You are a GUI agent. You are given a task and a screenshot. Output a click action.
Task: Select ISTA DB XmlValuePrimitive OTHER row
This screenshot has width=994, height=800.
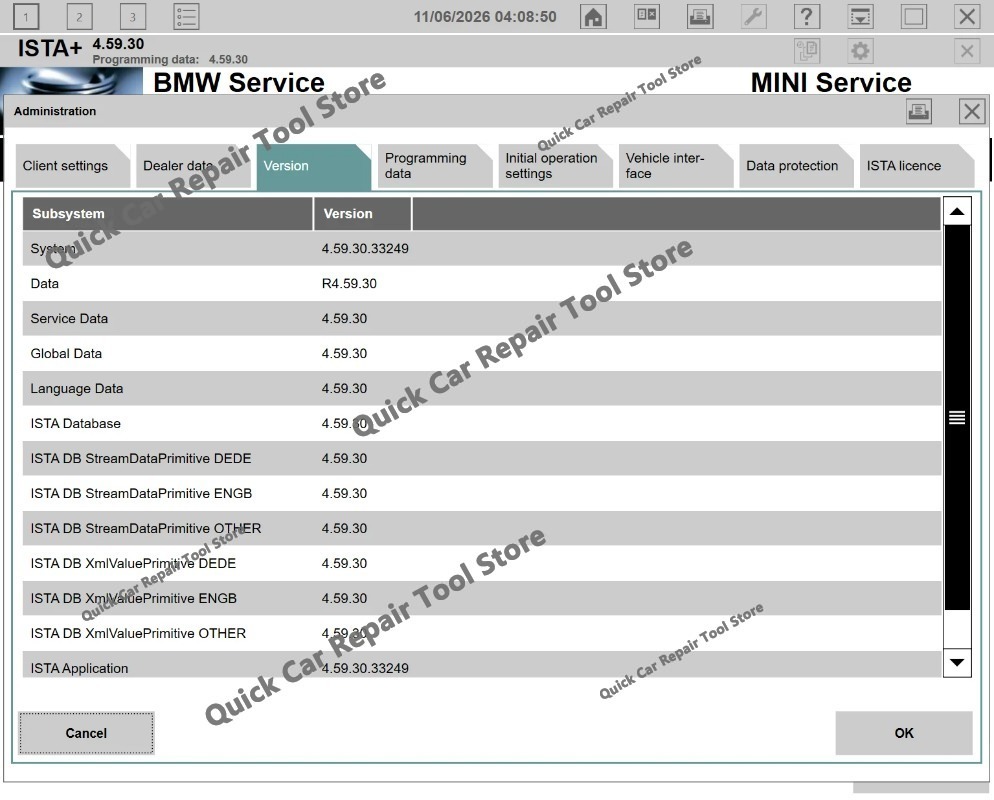pyautogui.click(x=482, y=633)
